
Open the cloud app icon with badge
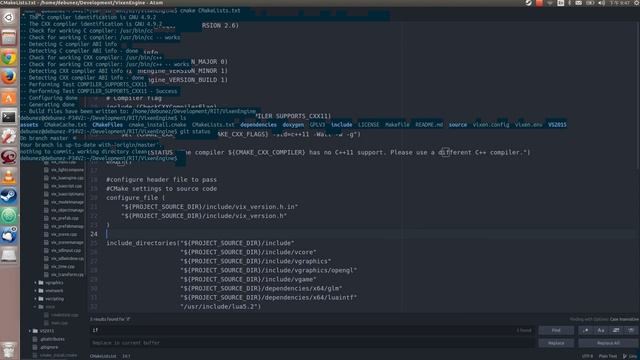[9, 236]
